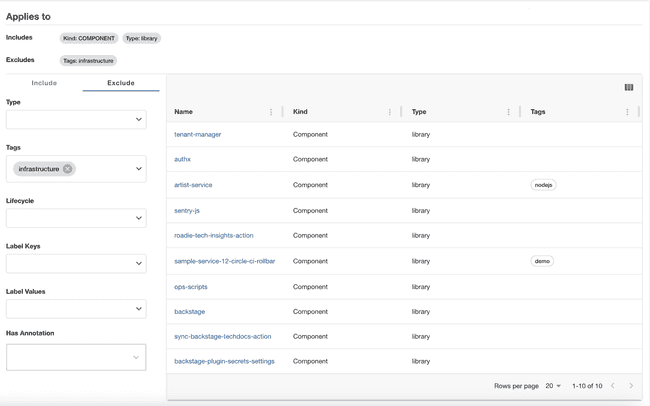
Task: Expand the Label Keys dropdown
Action: [138, 263]
